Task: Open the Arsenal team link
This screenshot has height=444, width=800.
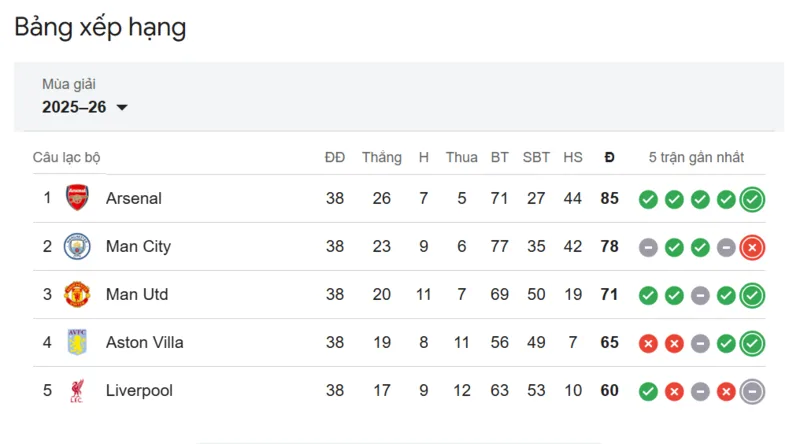Action: [134, 198]
